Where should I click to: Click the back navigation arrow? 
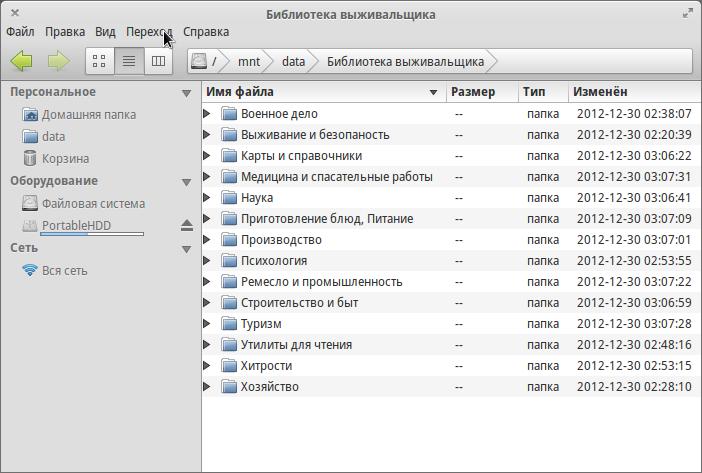coord(22,61)
